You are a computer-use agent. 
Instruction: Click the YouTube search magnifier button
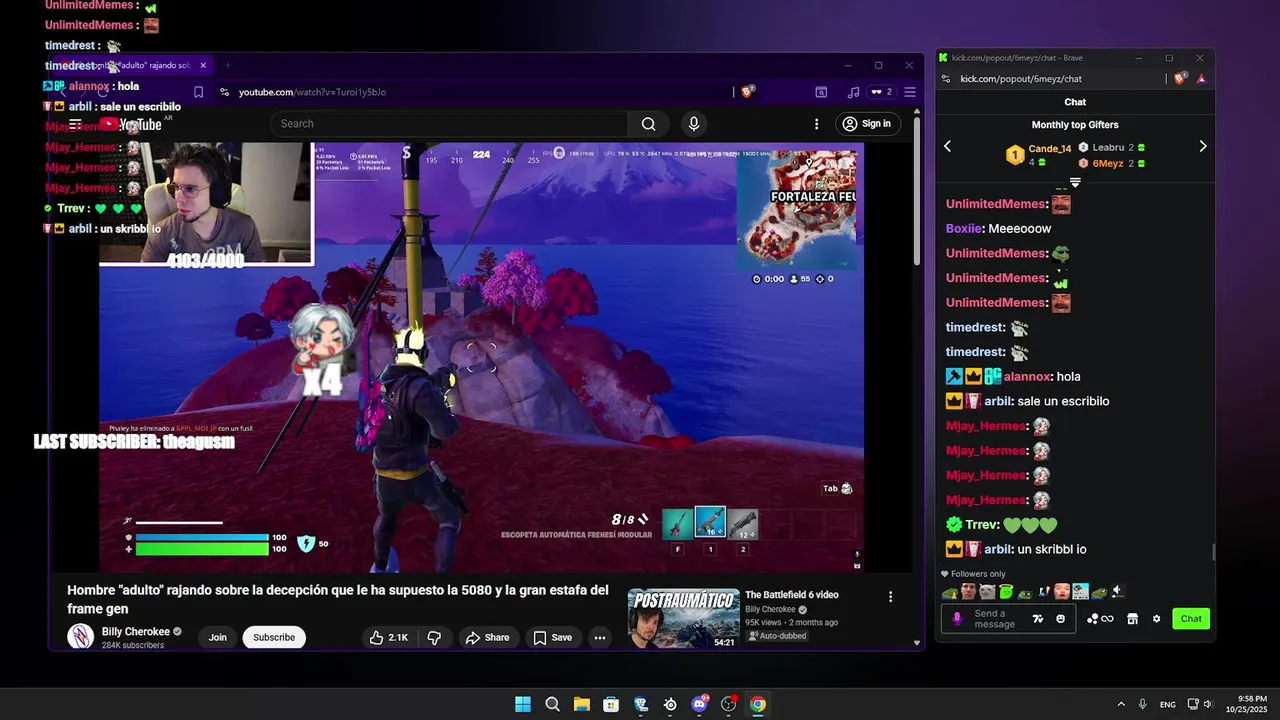[x=649, y=124]
